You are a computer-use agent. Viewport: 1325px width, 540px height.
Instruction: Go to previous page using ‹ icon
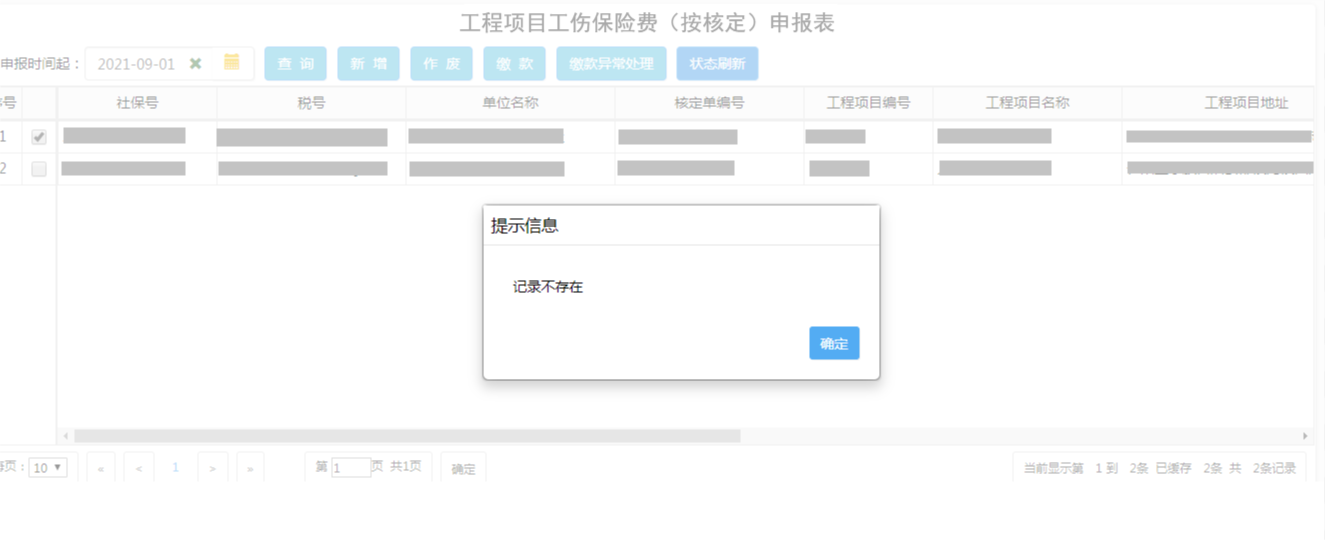pyautogui.click(x=139, y=468)
